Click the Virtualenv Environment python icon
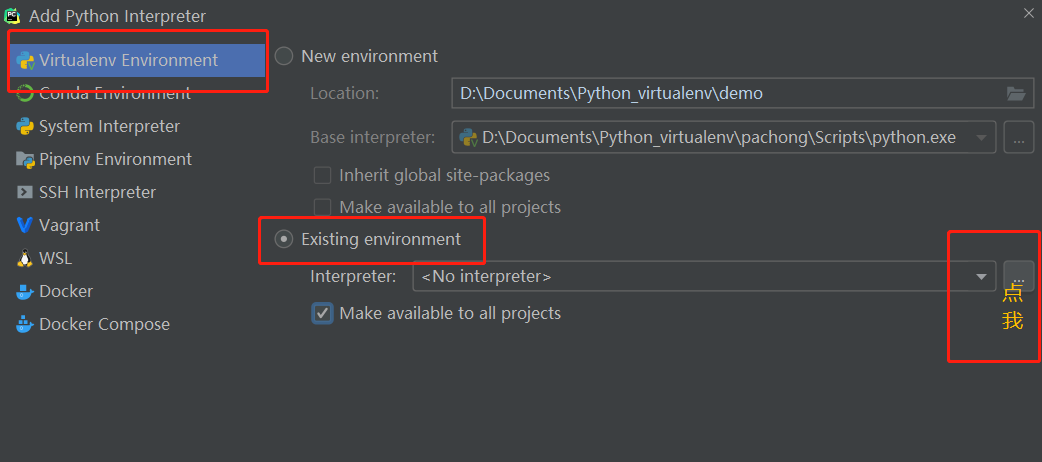This screenshot has height=462, width=1042. pyautogui.click(x=25, y=60)
